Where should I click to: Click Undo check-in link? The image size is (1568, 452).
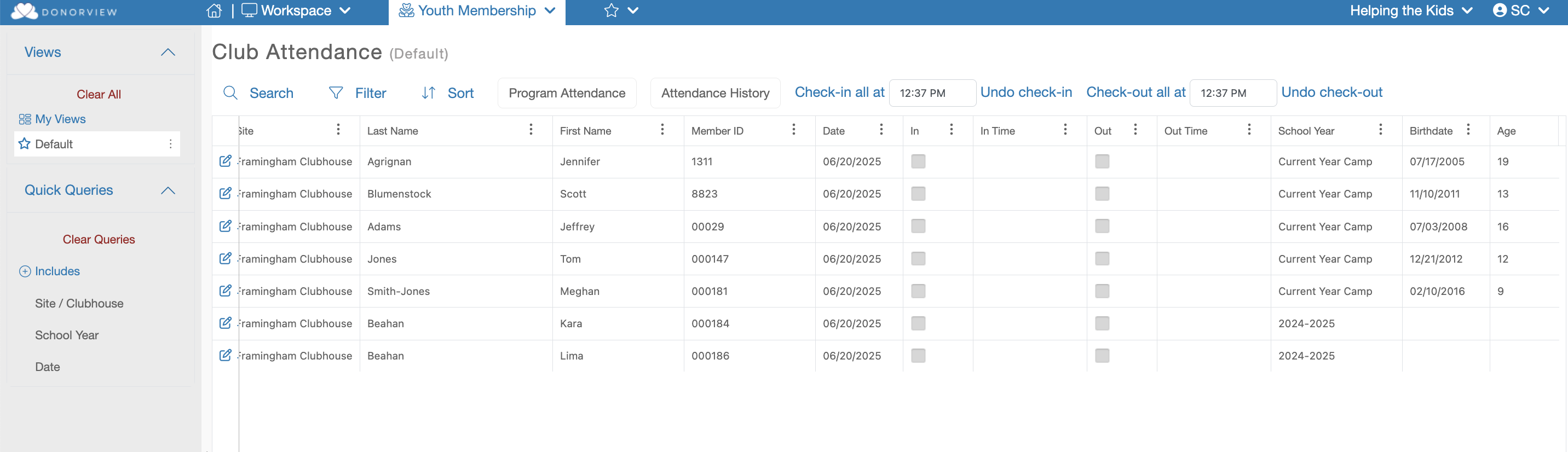(1026, 92)
